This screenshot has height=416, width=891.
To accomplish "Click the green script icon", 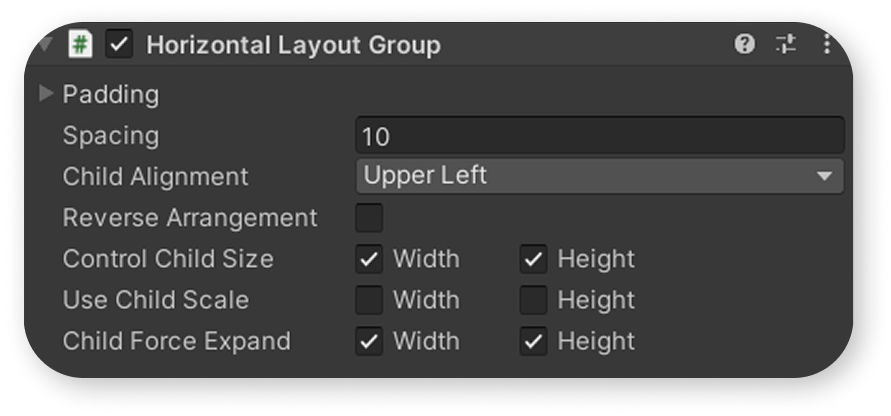I will point(80,44).
